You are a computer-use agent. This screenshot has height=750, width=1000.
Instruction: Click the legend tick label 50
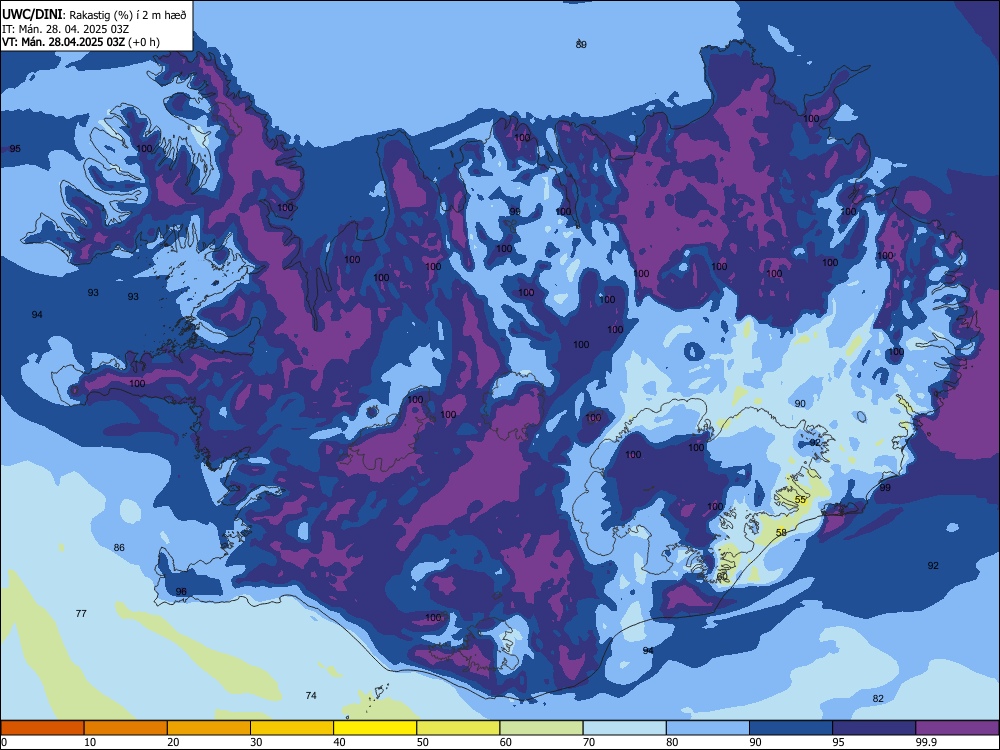tap(423, 742)
